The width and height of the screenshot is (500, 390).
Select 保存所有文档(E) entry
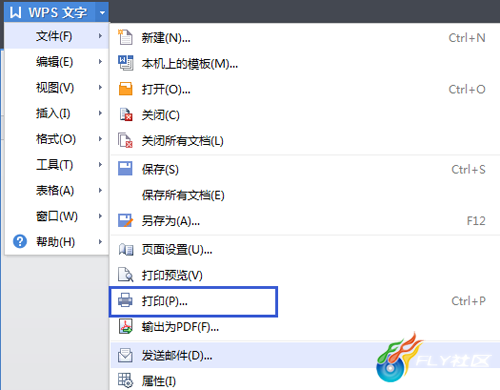[x=305, y=195]
